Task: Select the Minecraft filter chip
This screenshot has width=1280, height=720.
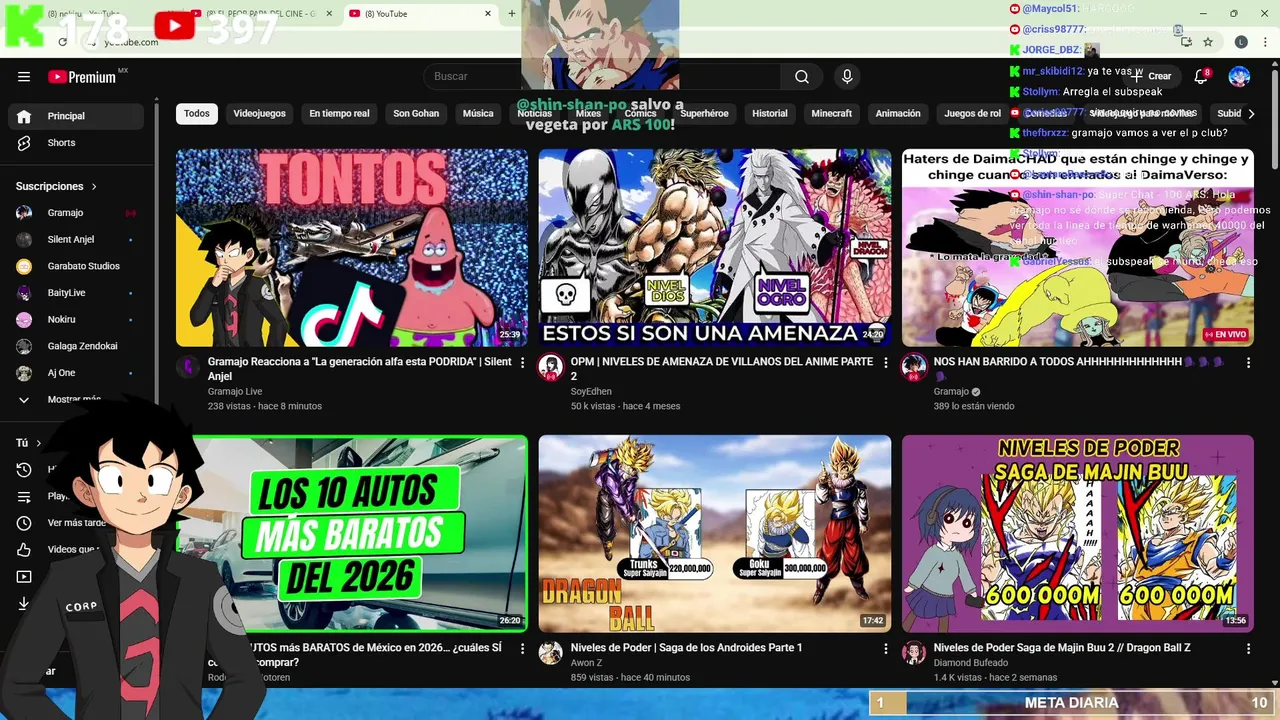Action: tap(832, 113)
